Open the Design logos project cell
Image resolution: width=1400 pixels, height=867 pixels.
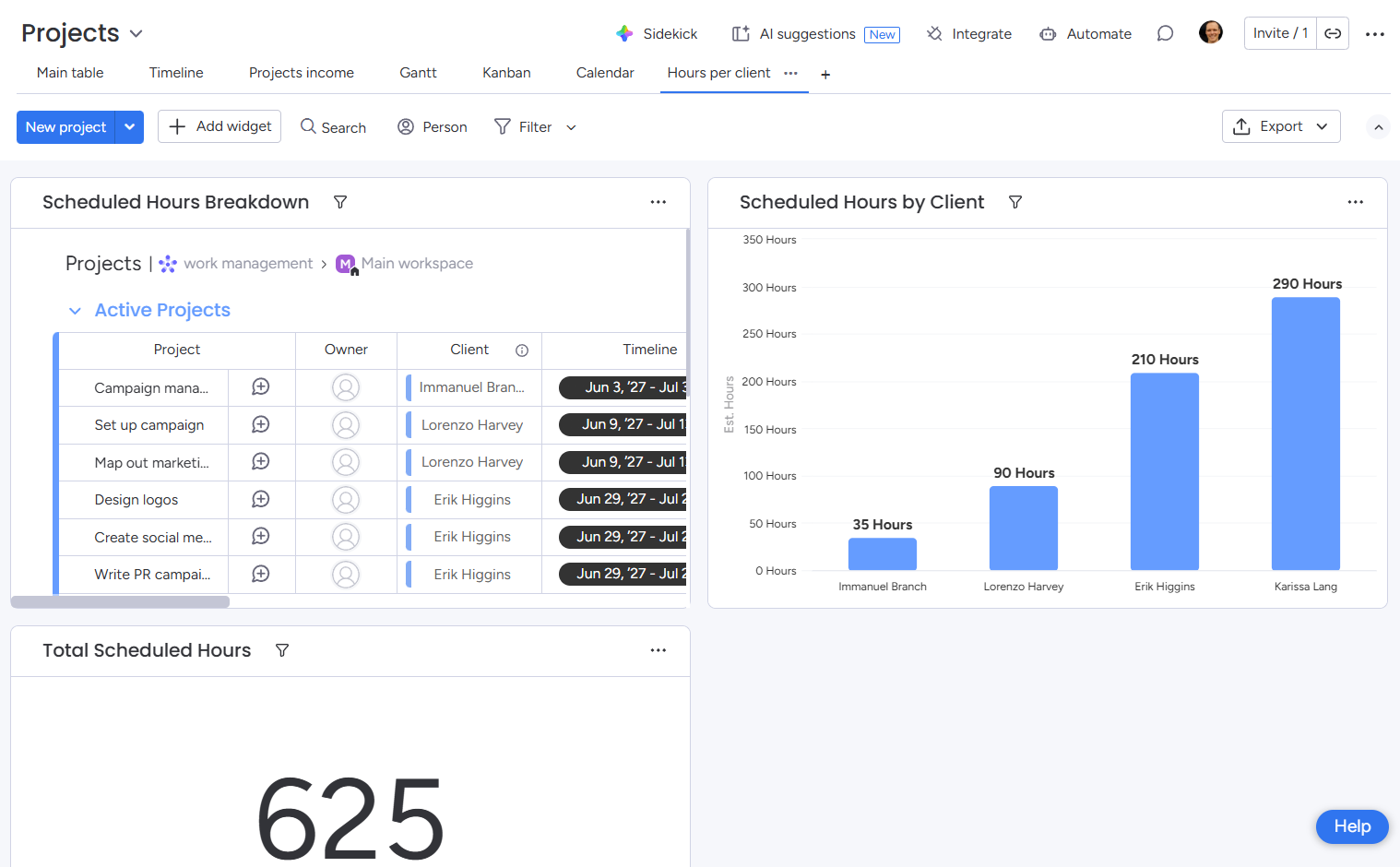(x=136, y=500)
